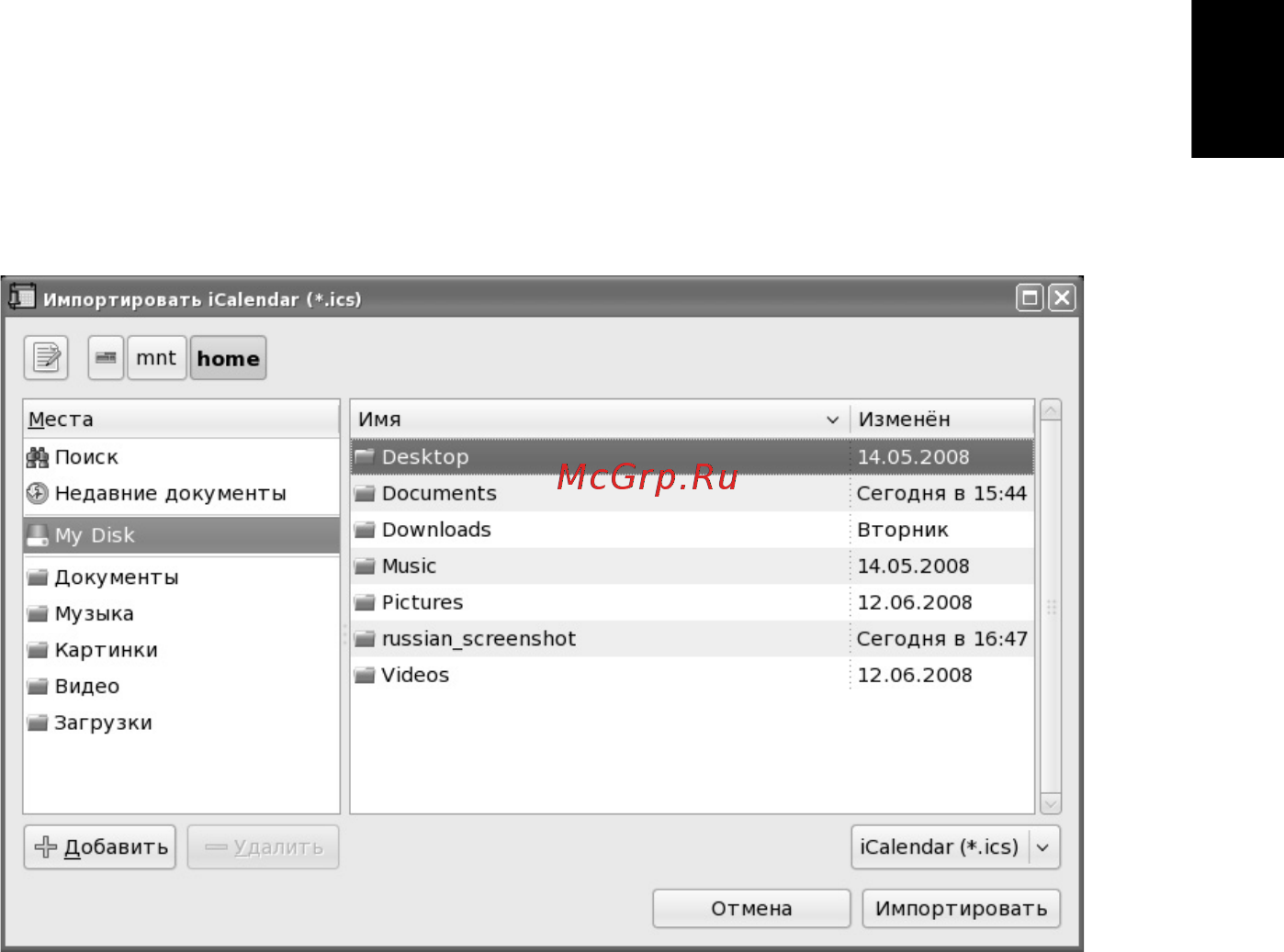Click the Desktop folder icon
Image resolution: width=1284 pixels, height=952 pixels.
[366, 456]
